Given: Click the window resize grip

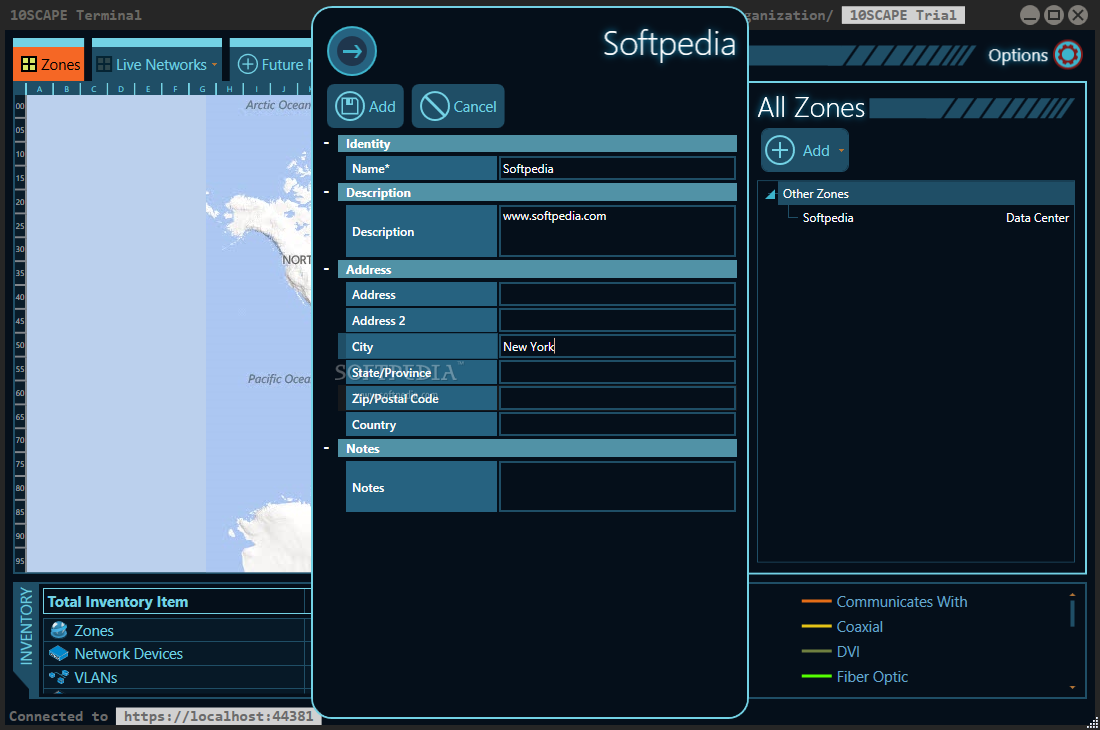Looking at the screenshot, I should [x=1092, y=723].
